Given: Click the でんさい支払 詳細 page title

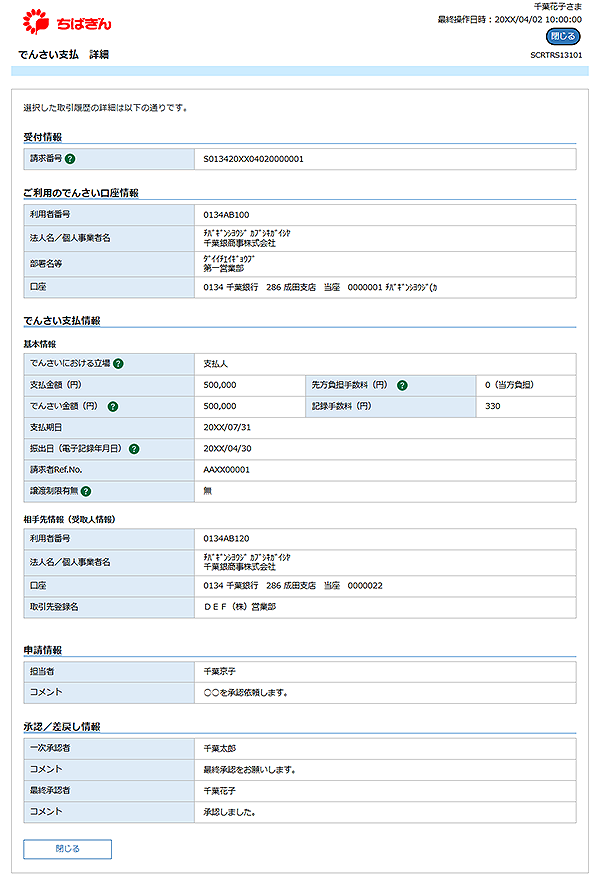Looking at the screenshot, I should (x=64, y=55).
